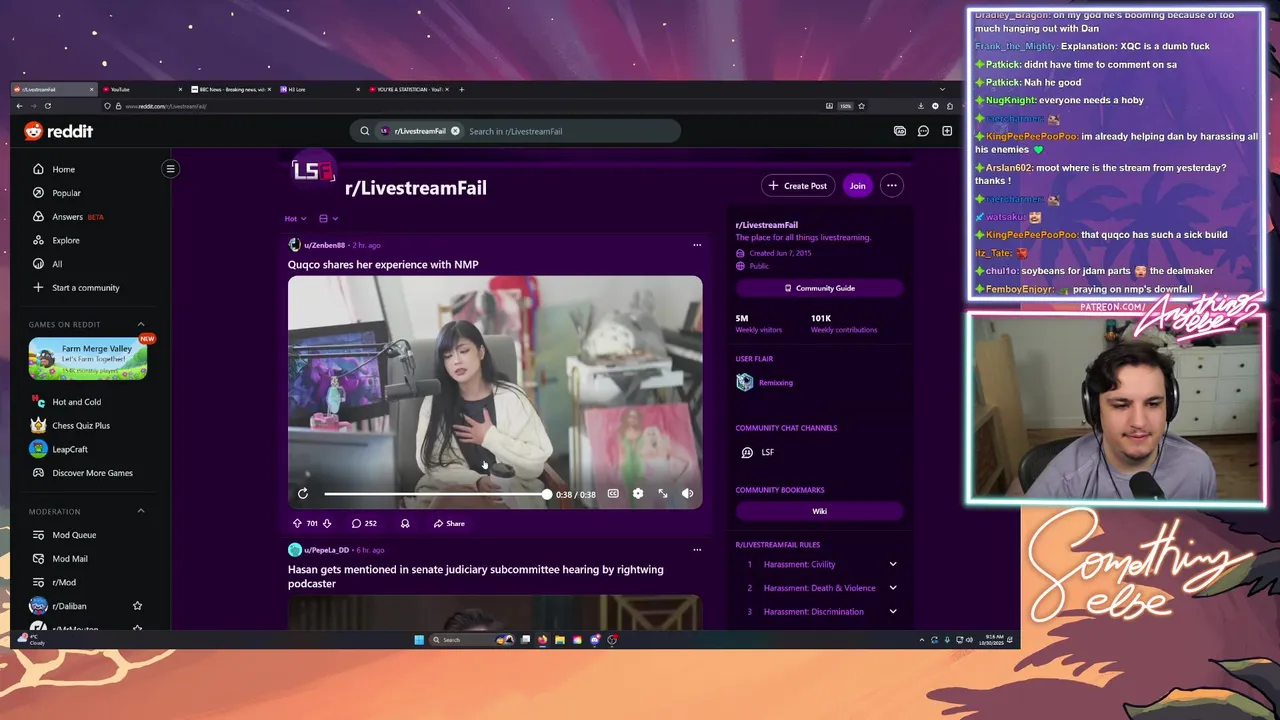Open community more options ellipsis
This screenshot has width=1280, height=720.
pos(891,185)
